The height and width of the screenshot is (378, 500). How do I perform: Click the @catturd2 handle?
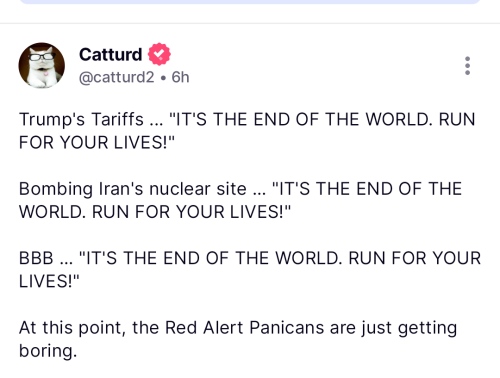coord(117,77)
